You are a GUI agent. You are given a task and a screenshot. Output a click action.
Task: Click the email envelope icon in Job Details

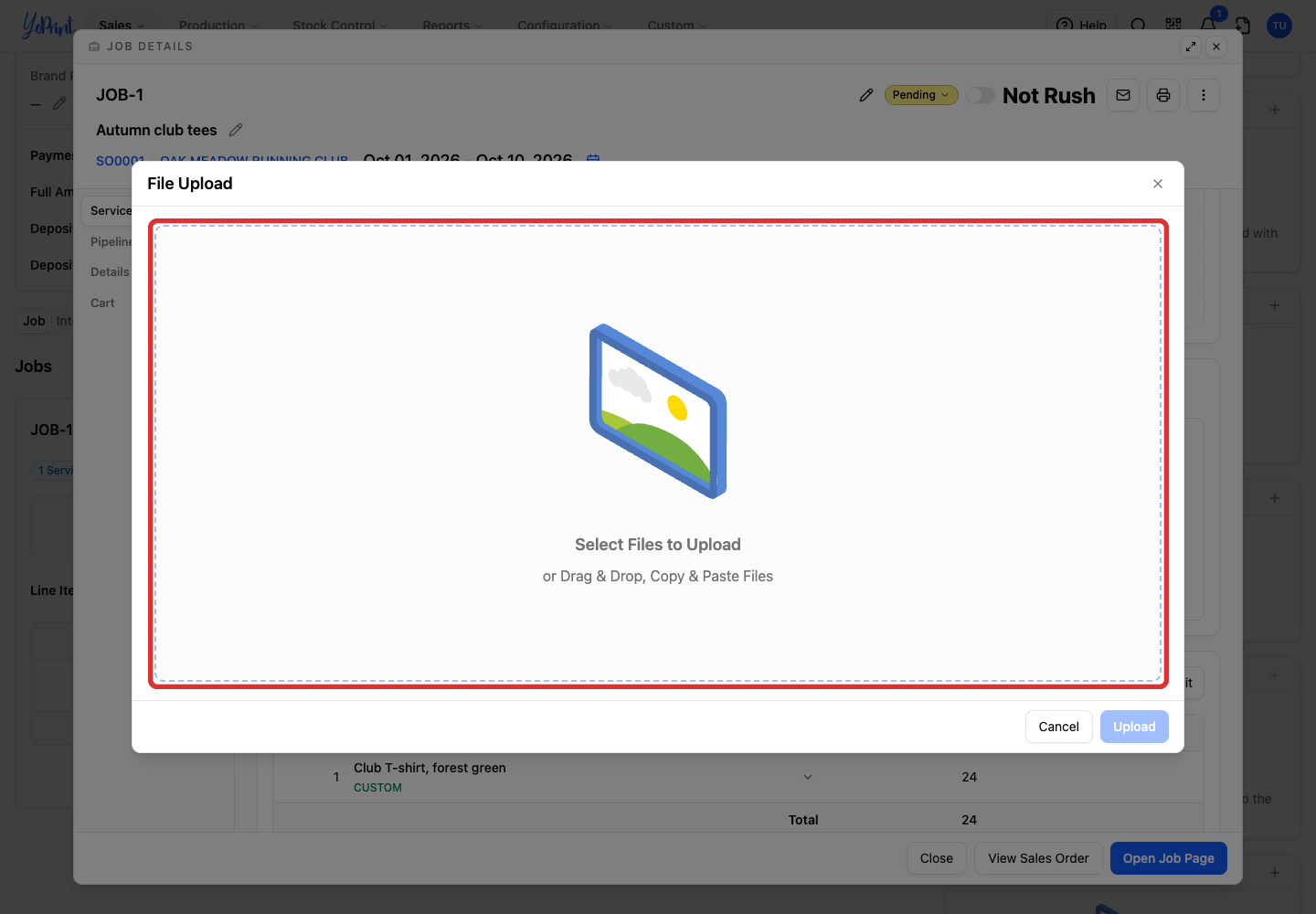pos(1123,95)
